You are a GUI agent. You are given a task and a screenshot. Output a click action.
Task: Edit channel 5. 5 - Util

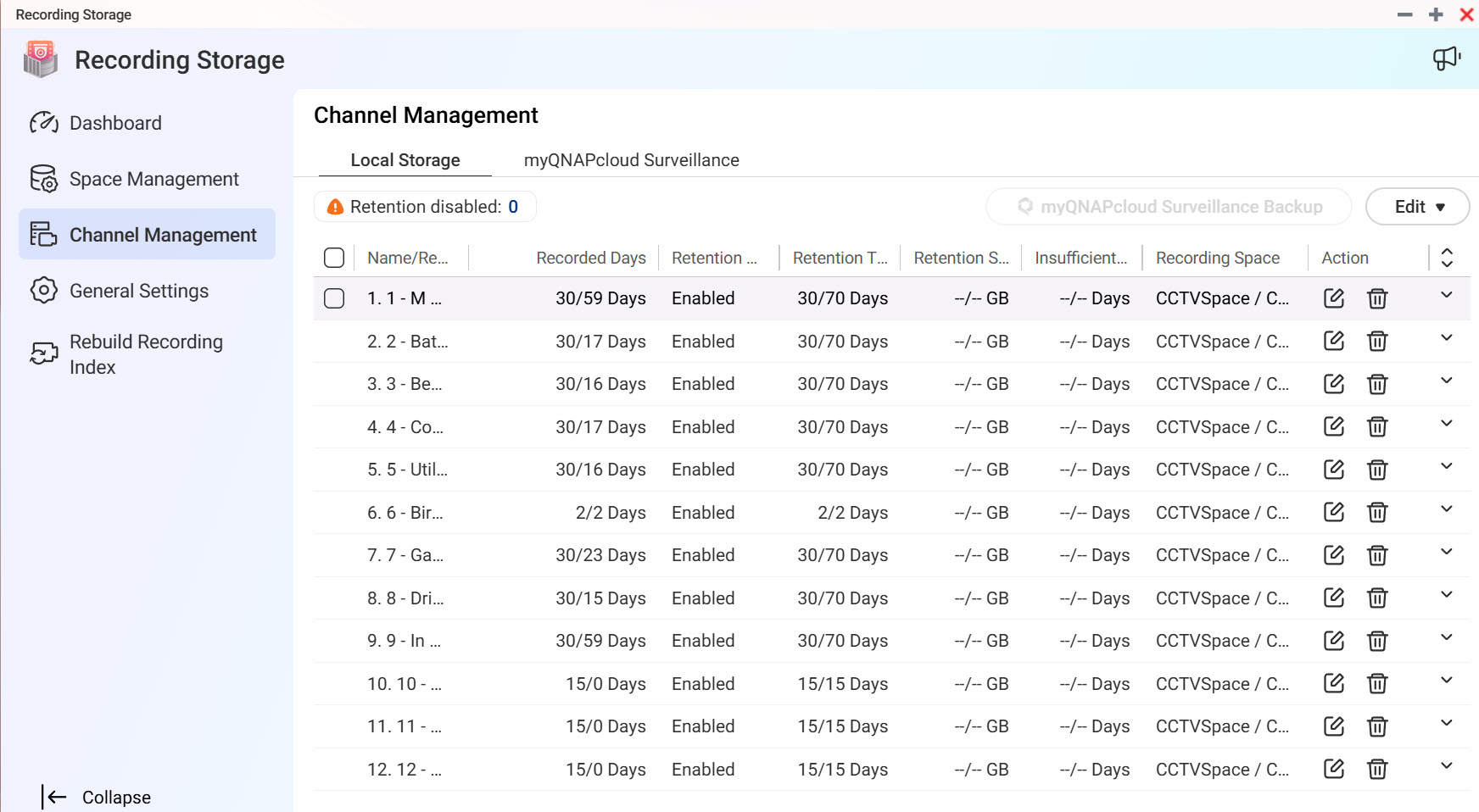(x=1334, y=470)
